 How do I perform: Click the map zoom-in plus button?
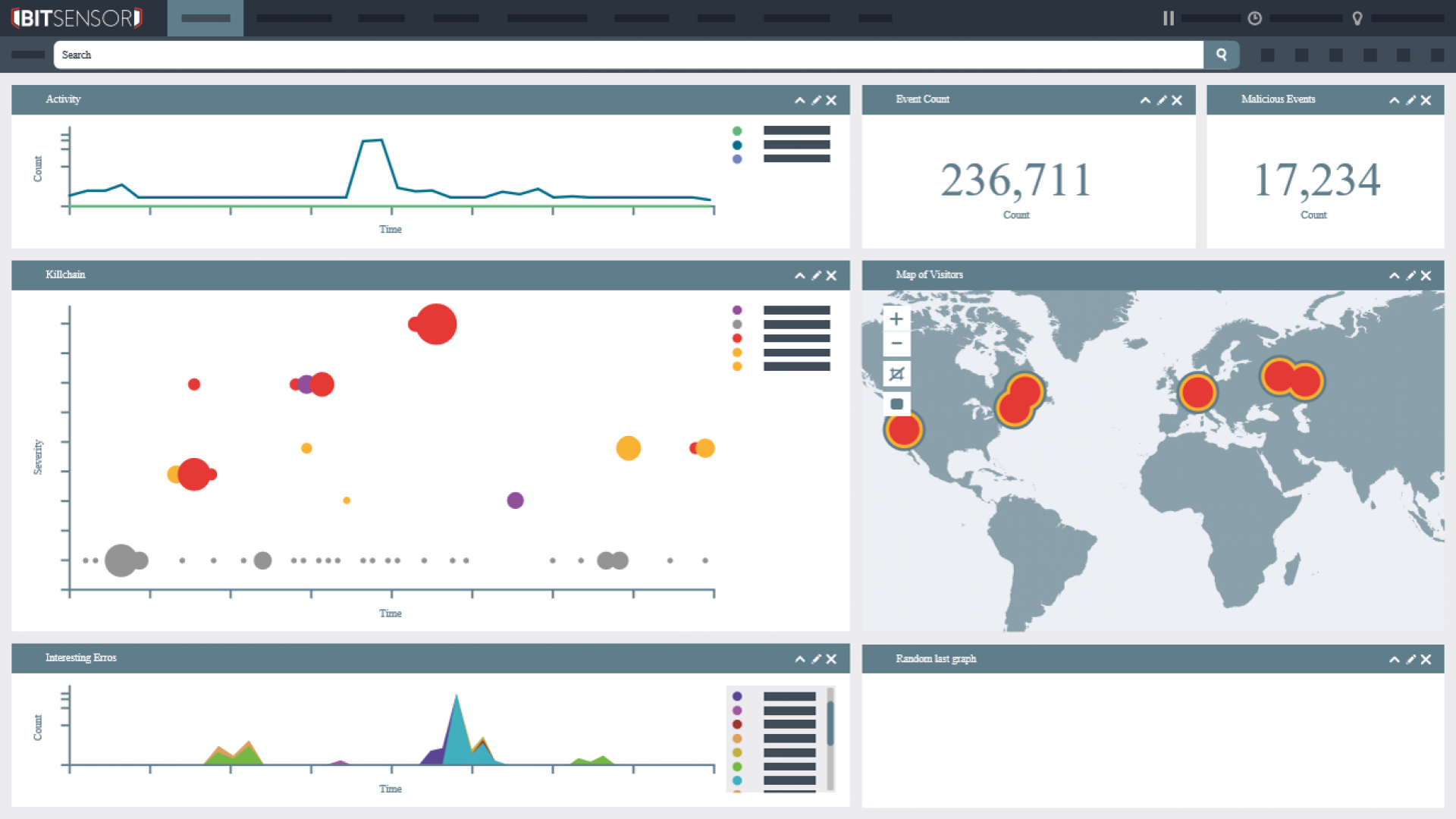(x=896, y=319)
